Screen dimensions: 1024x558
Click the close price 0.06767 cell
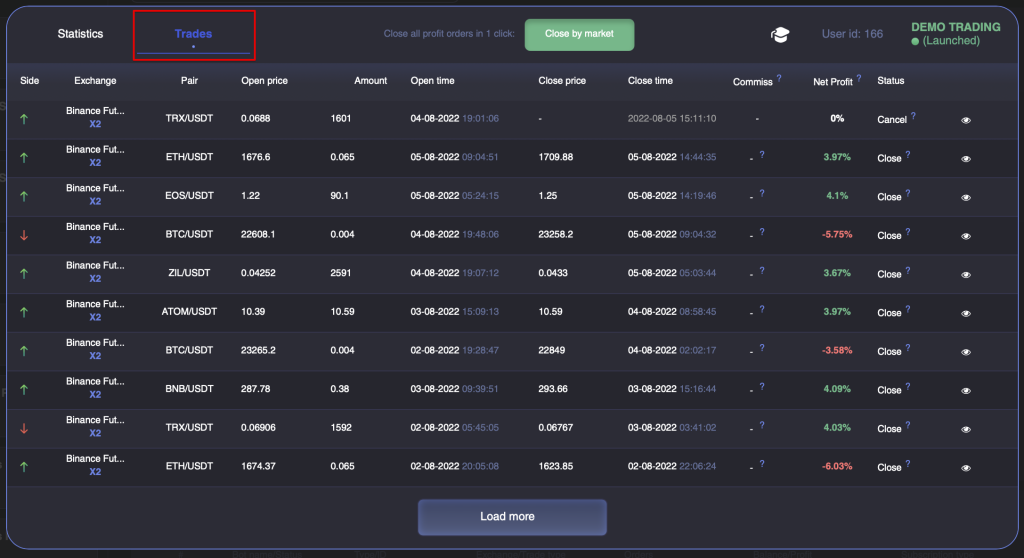555,427
